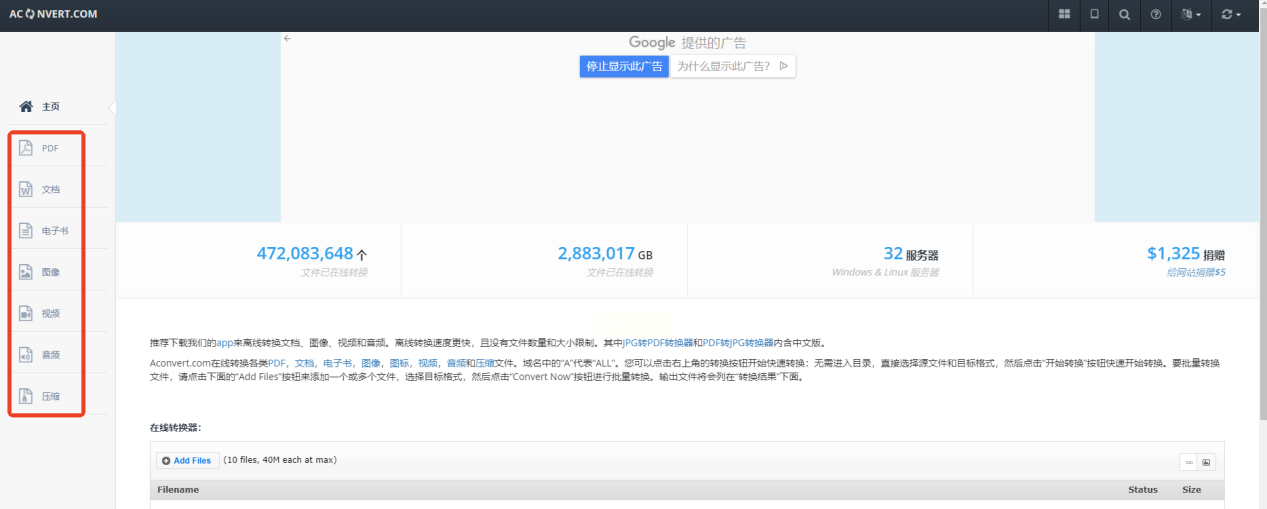Click the ad back arrow
The width and height of the screenshot is (1267, 509).
point(287,38)
